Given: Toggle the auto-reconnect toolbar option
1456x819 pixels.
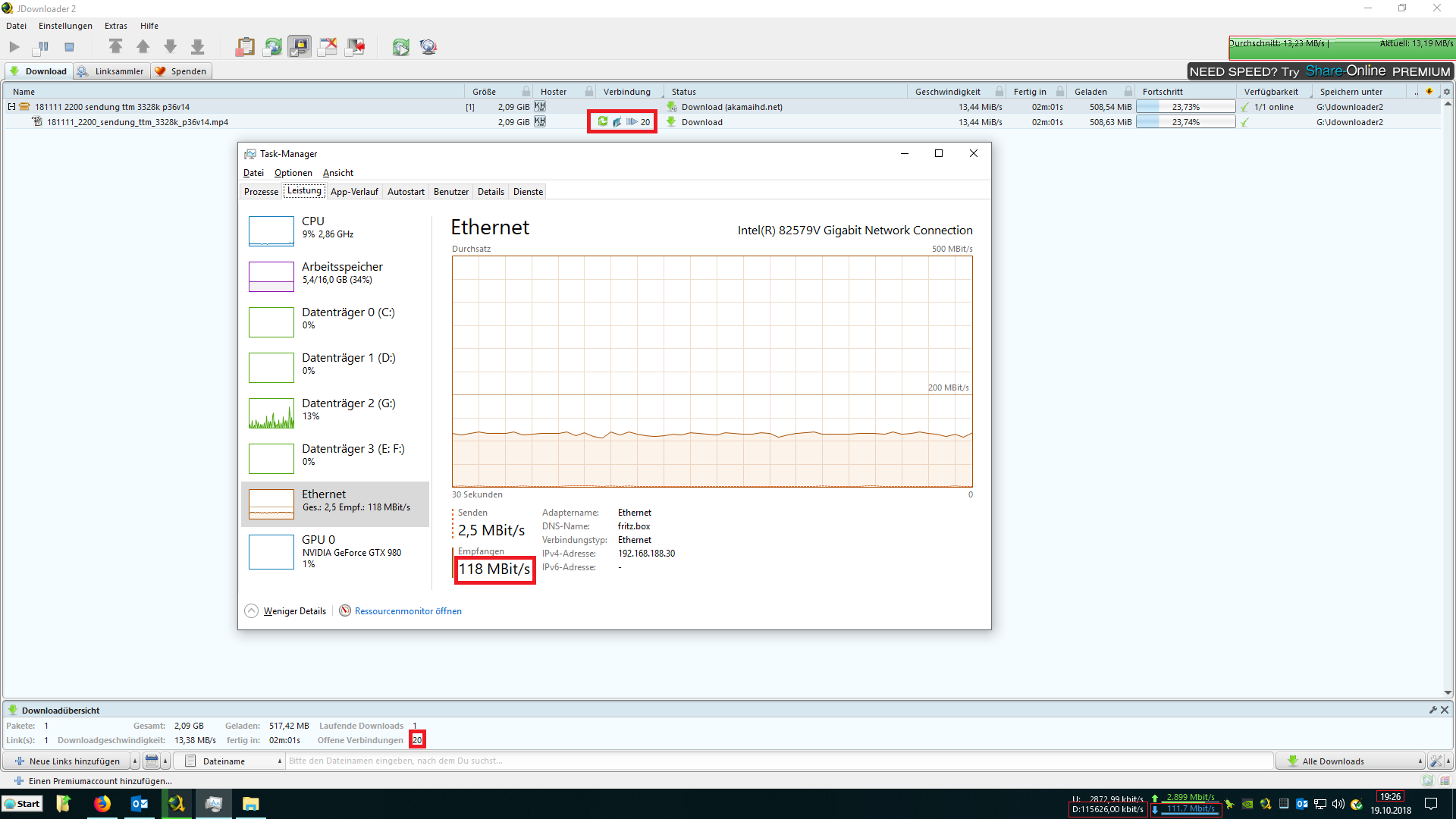Looking at the screenshot, I should [272, 47].
